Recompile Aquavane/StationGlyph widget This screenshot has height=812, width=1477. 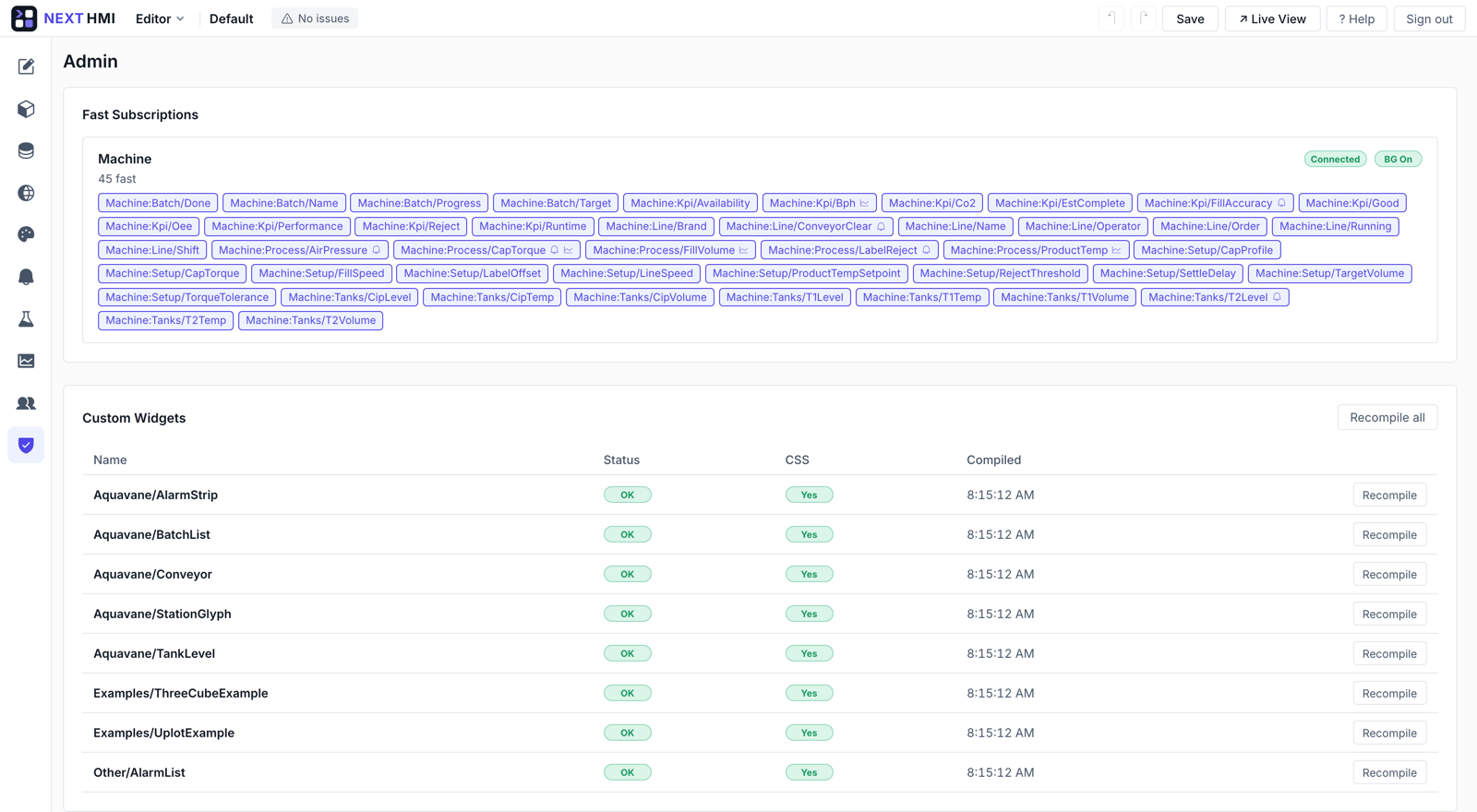1389,615
